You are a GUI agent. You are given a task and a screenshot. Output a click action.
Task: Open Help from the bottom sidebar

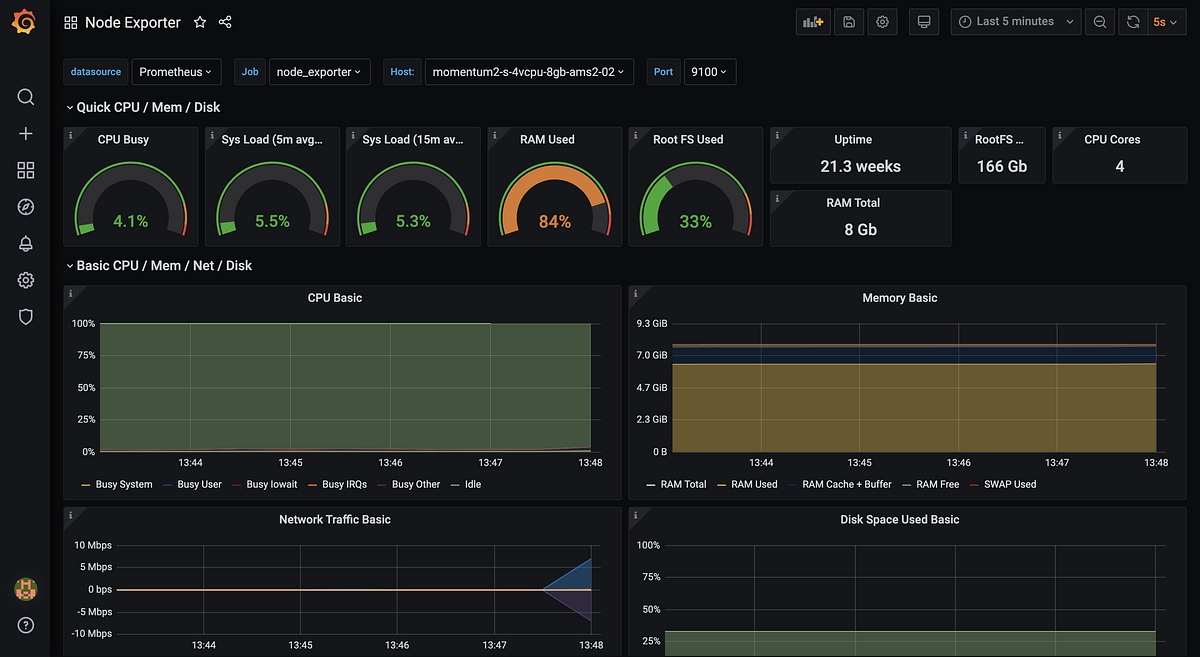(x=25, y=625)
